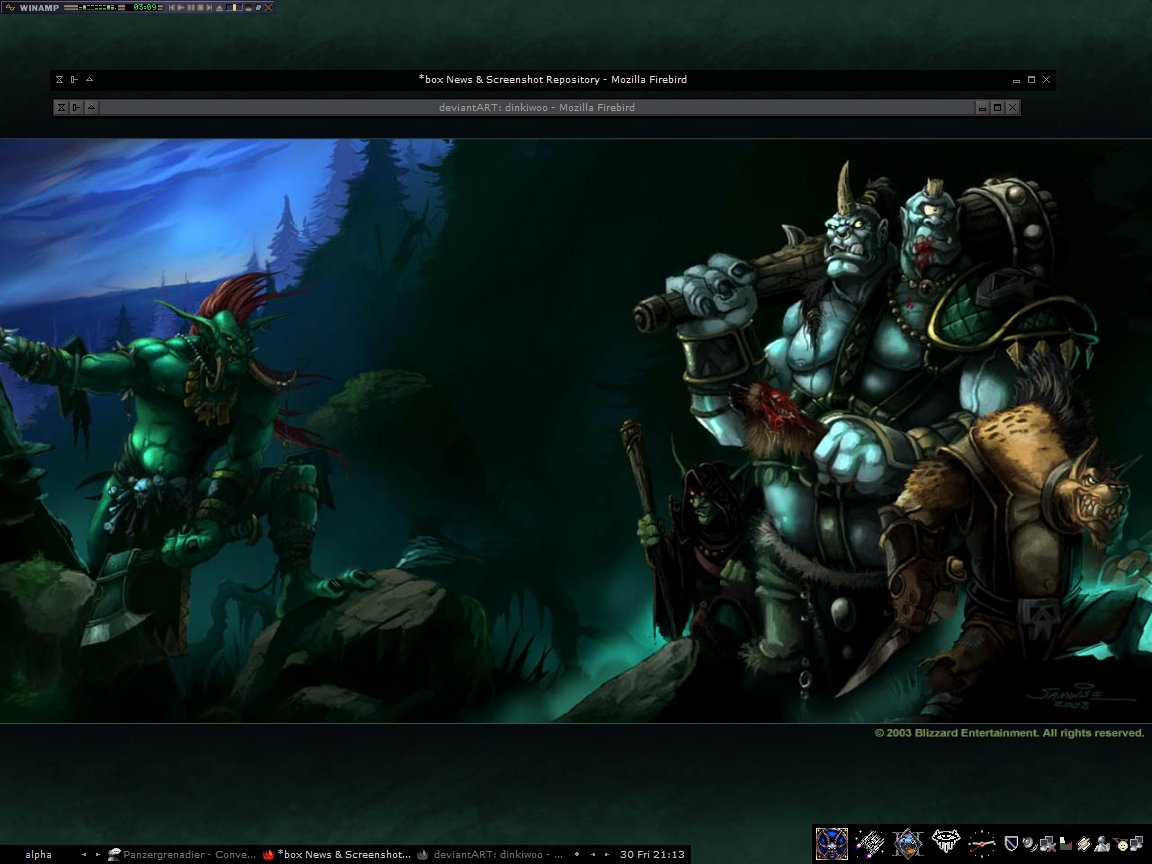This screenshot has width=1152, height=864.
Task: Maximize the *box News Firebird window
Action: pyautogui.click(x=1032, y=79)
